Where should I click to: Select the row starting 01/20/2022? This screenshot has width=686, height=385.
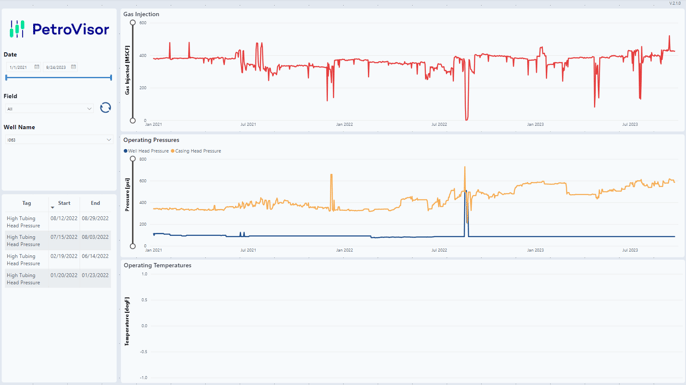click(x=58, y=279)
